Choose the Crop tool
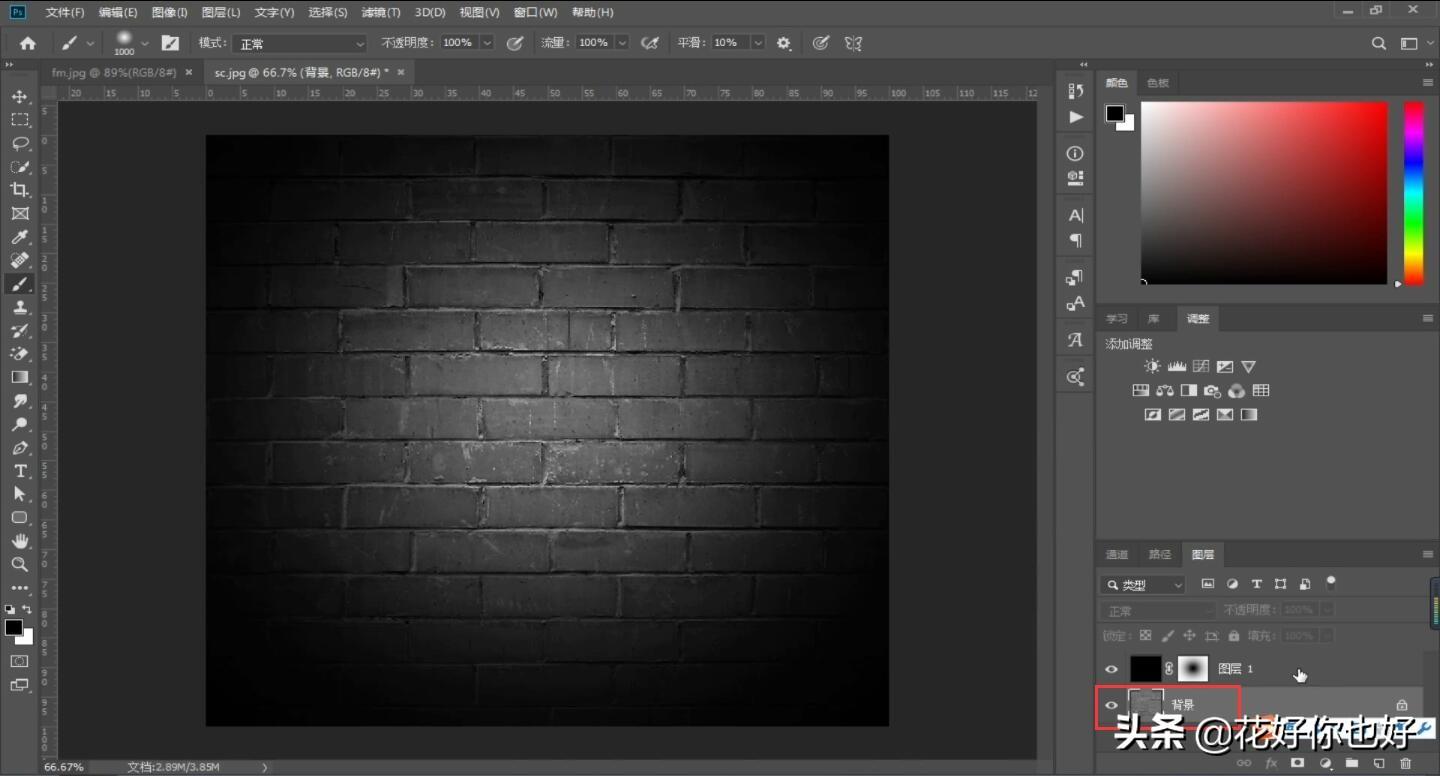This screenshot has width=1440, height=776. click(x=19, y=190)
